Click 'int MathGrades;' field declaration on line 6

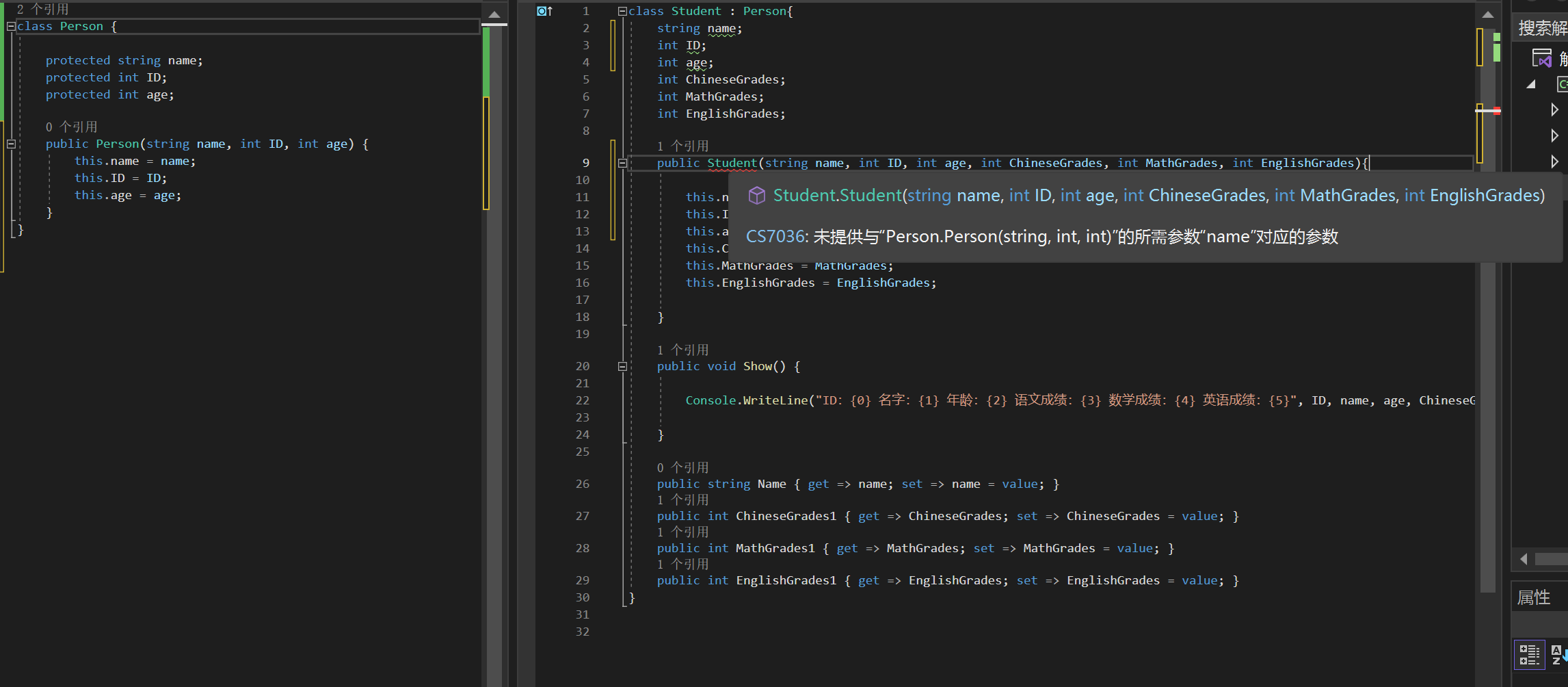710,97
